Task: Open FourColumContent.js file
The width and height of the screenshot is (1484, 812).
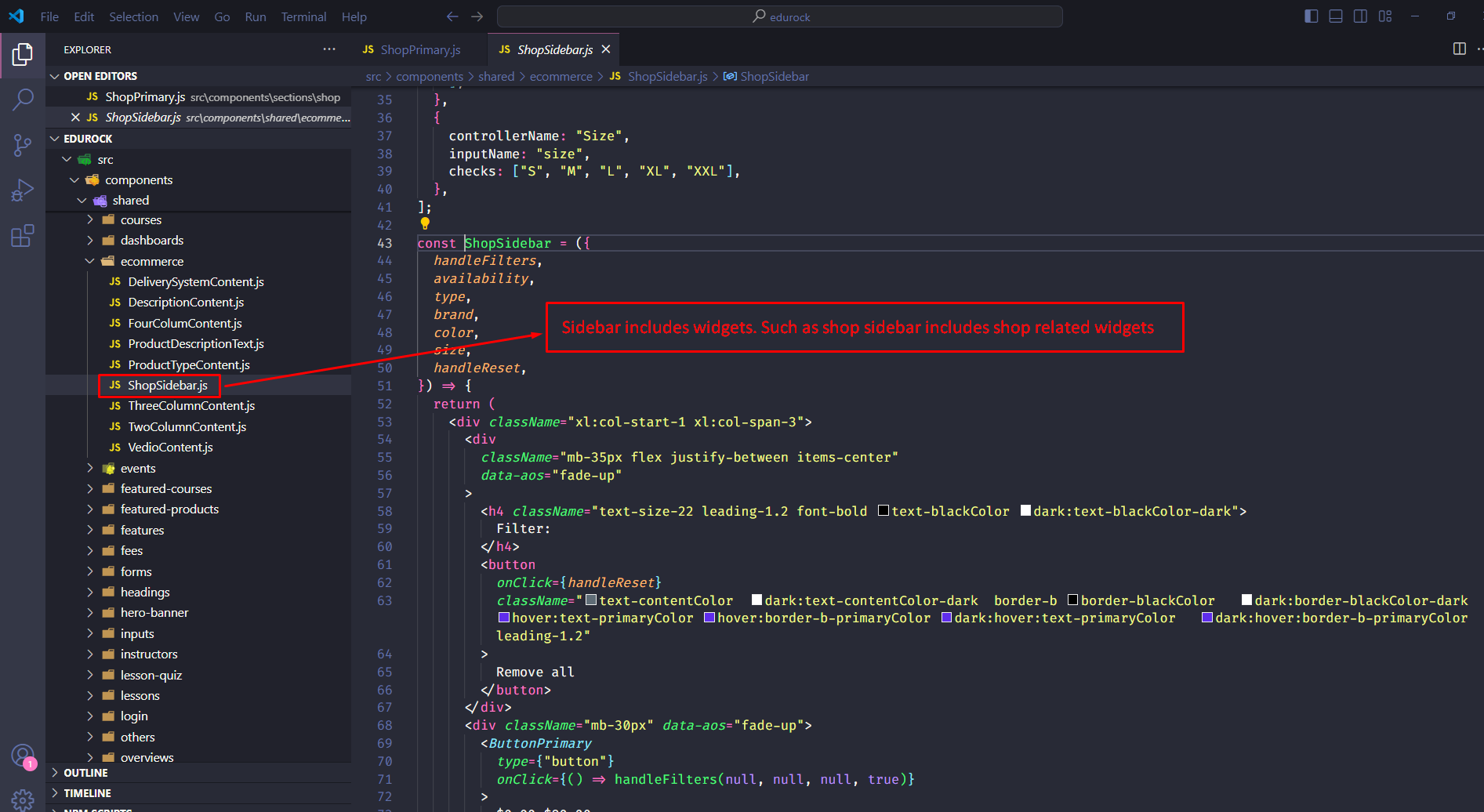Action: click(x=185, y=323)
